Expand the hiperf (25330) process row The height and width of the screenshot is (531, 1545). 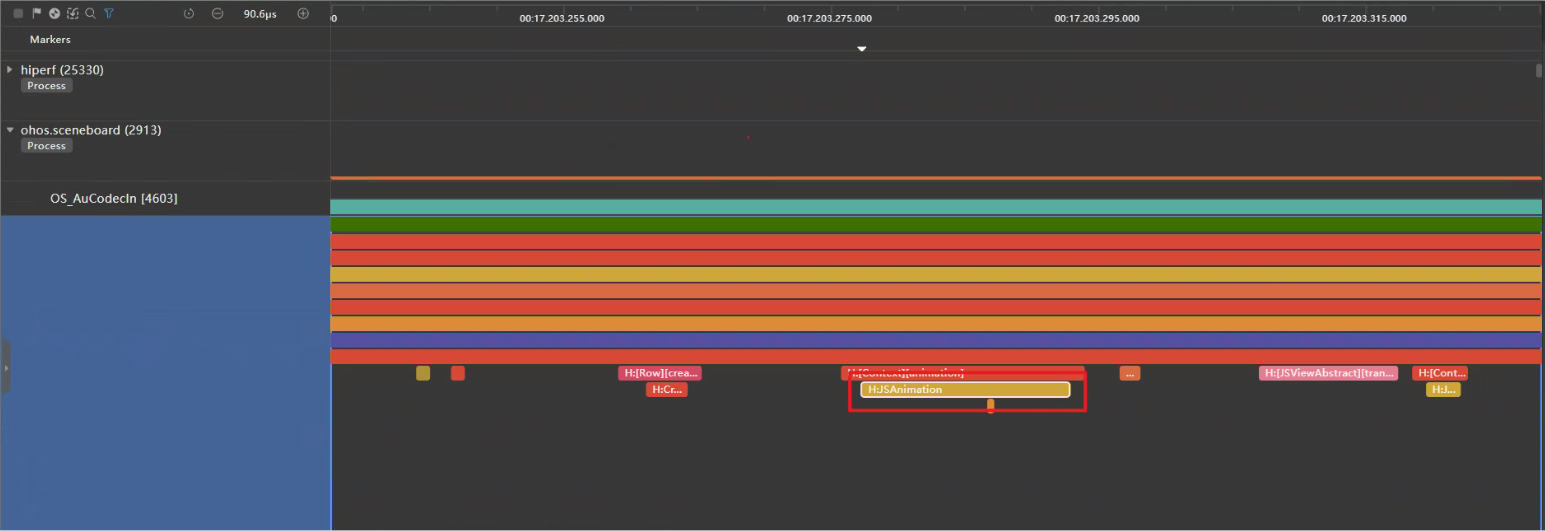tap(10, 70)
